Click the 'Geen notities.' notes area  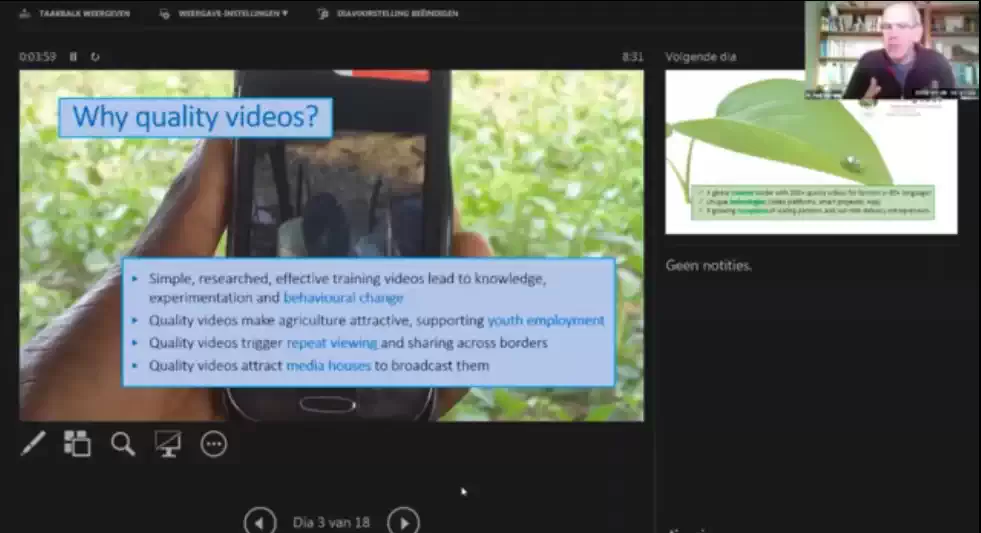pyautogui.click(x=709, y=265)
